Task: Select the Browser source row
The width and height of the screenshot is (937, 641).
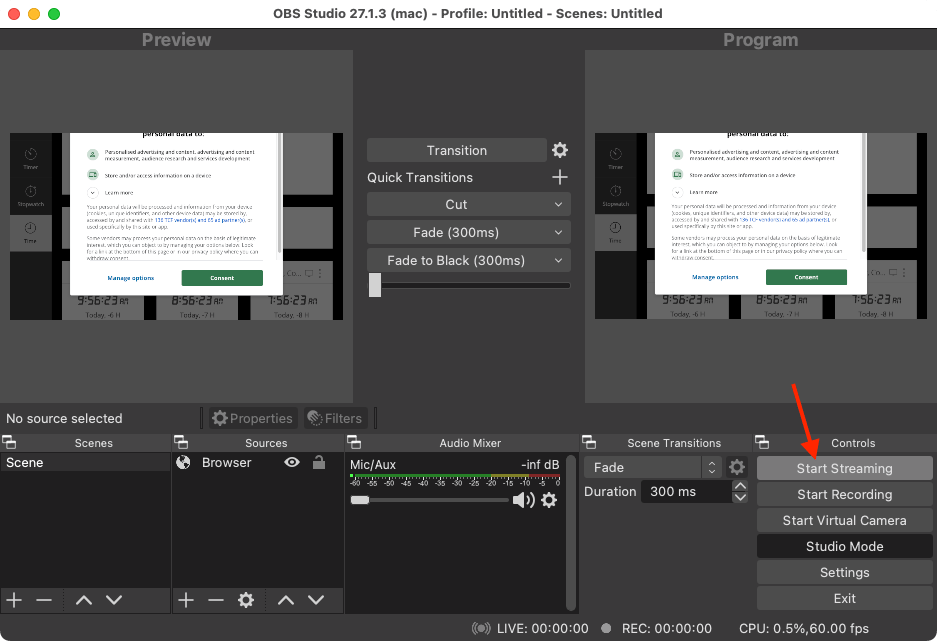Action: tap(258, 462)
